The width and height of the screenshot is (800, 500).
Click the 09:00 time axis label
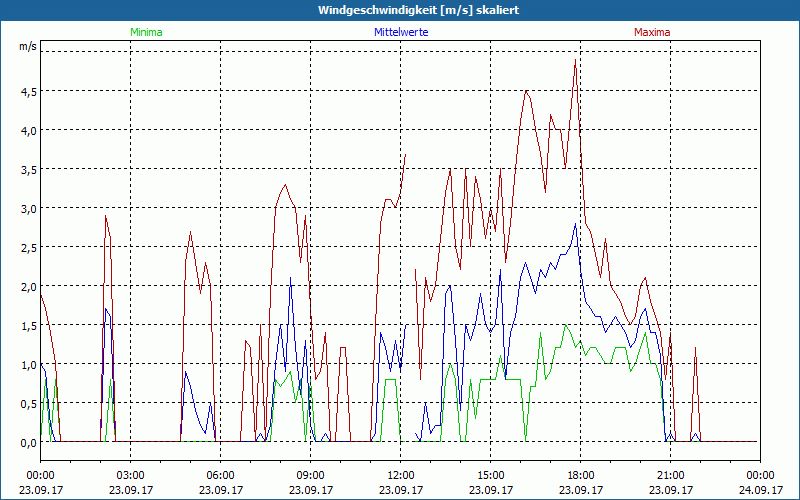click(x=310, y=476)
